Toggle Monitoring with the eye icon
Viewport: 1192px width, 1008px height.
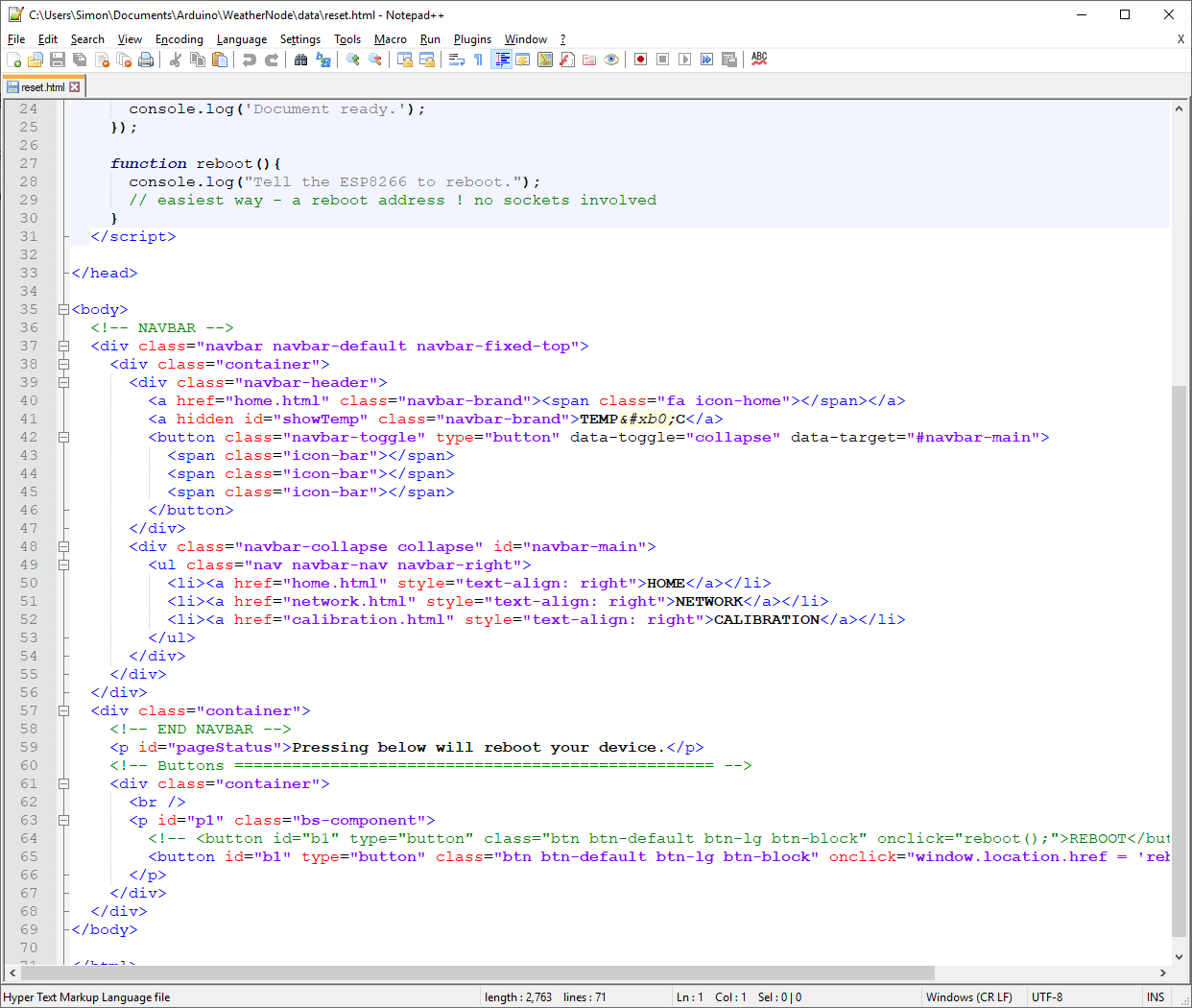tap(611, 59)
